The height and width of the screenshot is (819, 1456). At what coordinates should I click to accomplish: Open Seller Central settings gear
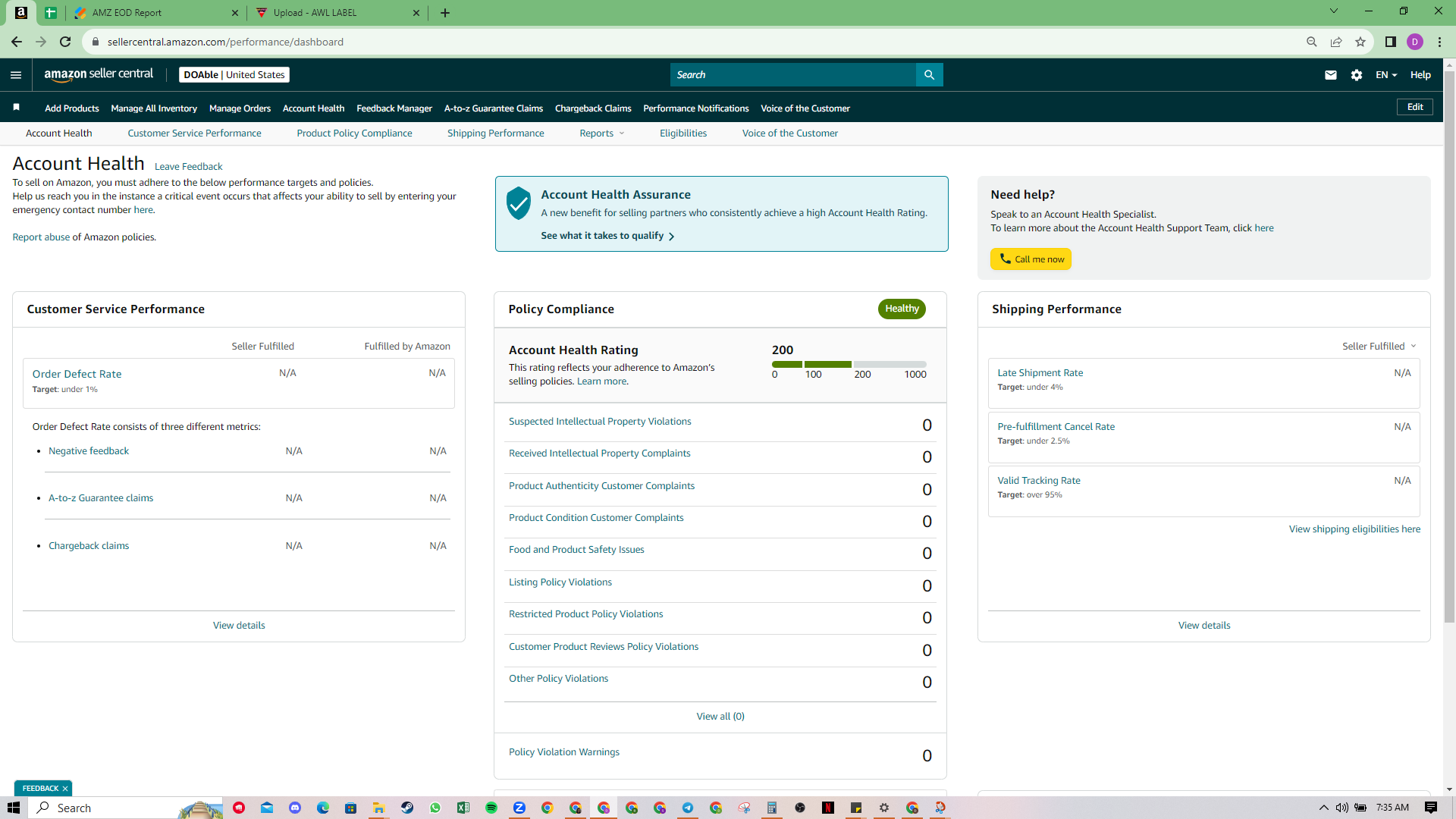click(1357, 75)
